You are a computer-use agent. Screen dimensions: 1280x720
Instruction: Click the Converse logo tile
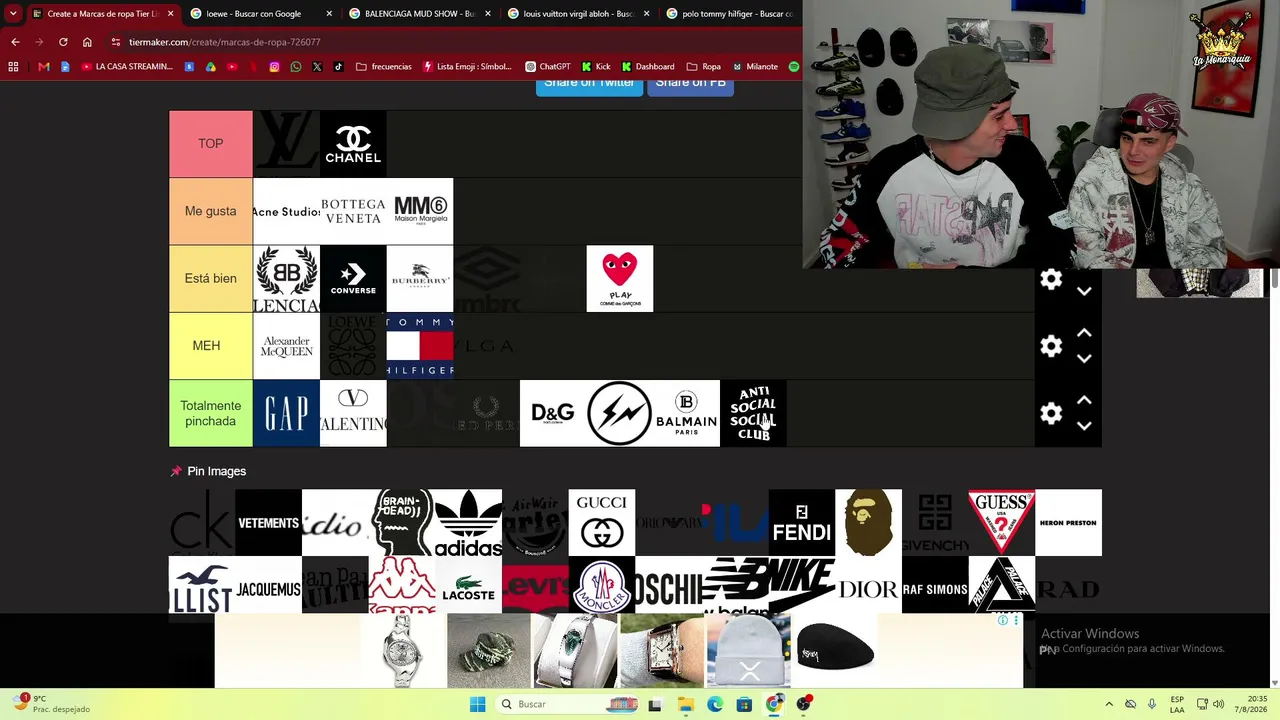click(x=353, y=279)
